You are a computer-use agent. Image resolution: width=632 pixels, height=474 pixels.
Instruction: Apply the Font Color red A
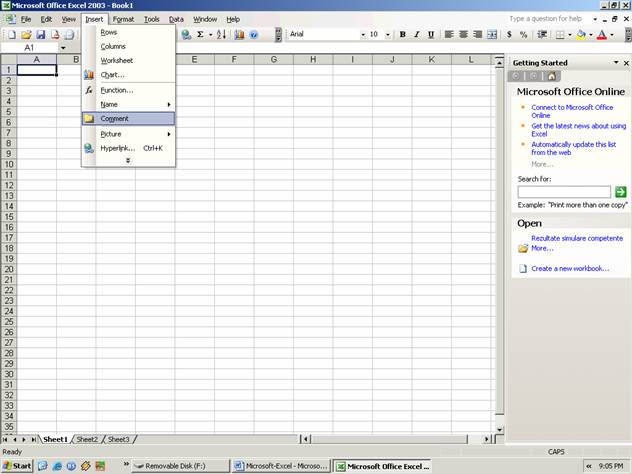[602, 35]
